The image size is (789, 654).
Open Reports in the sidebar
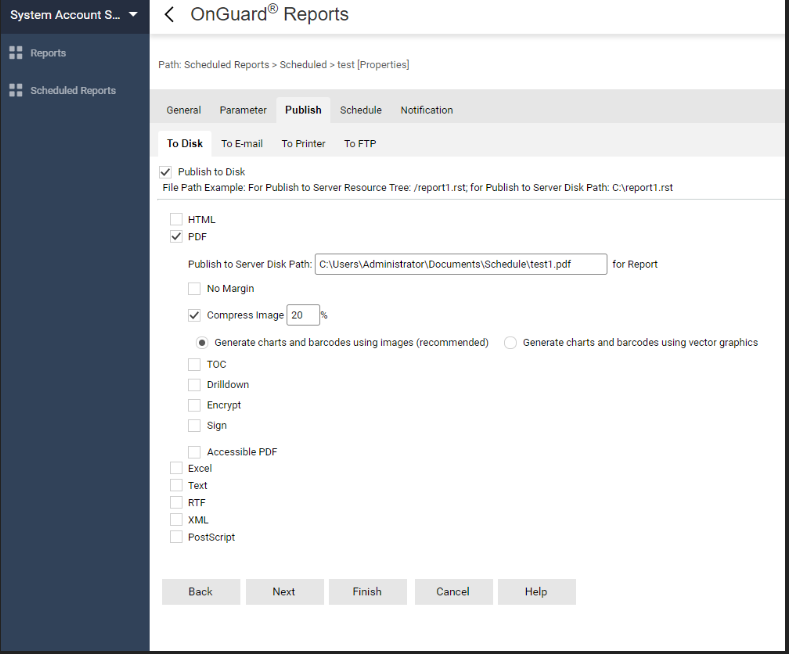click(x=48, y=53)
